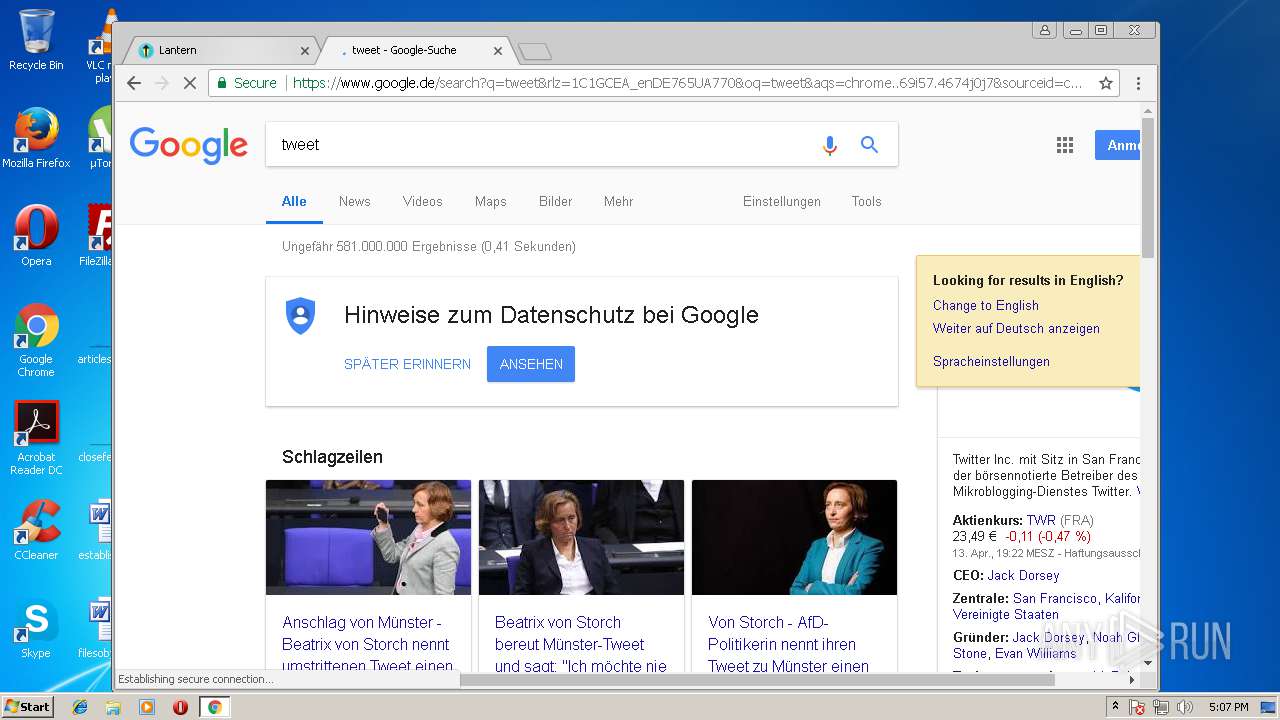This screenshot has height=720, width=1280.
Task: Open Von Storch - AfD-Politikerin headline
Action: (x=790, y=644)
